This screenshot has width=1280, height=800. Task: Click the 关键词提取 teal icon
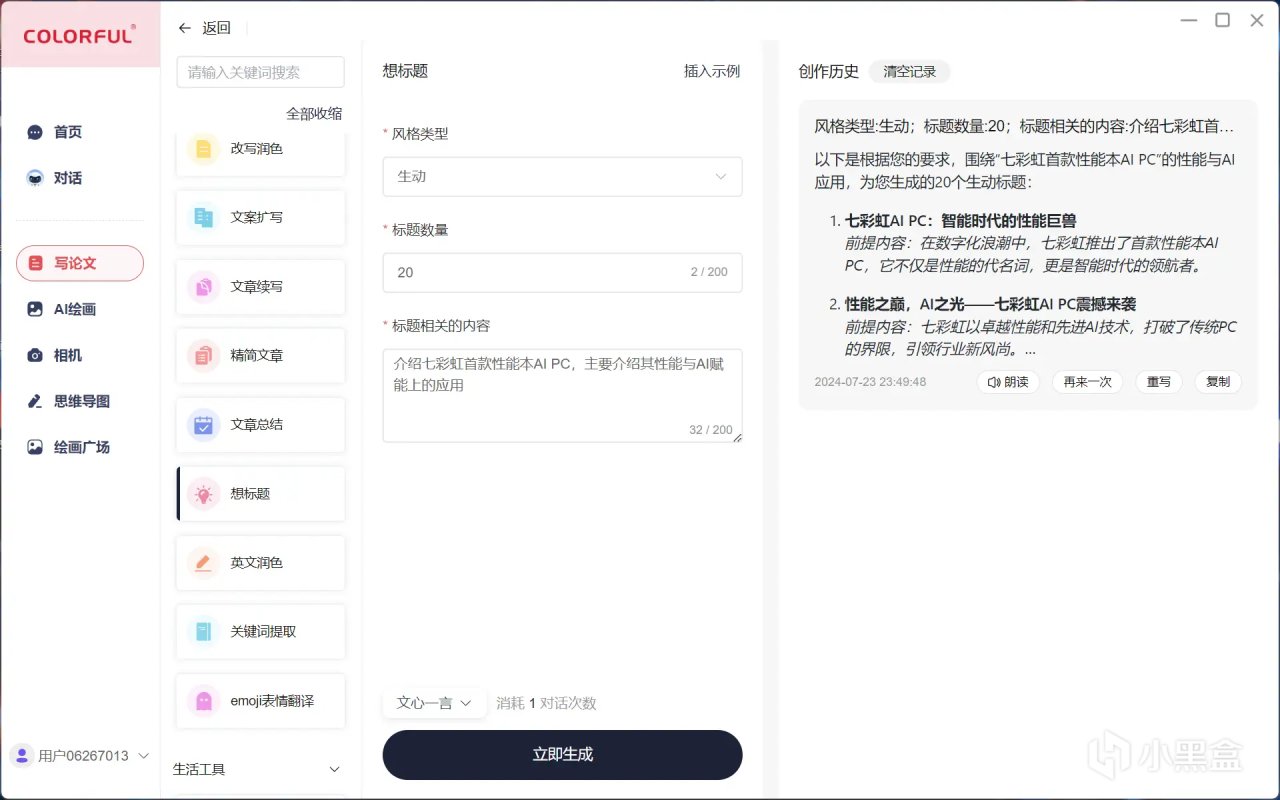coord(204,632)
